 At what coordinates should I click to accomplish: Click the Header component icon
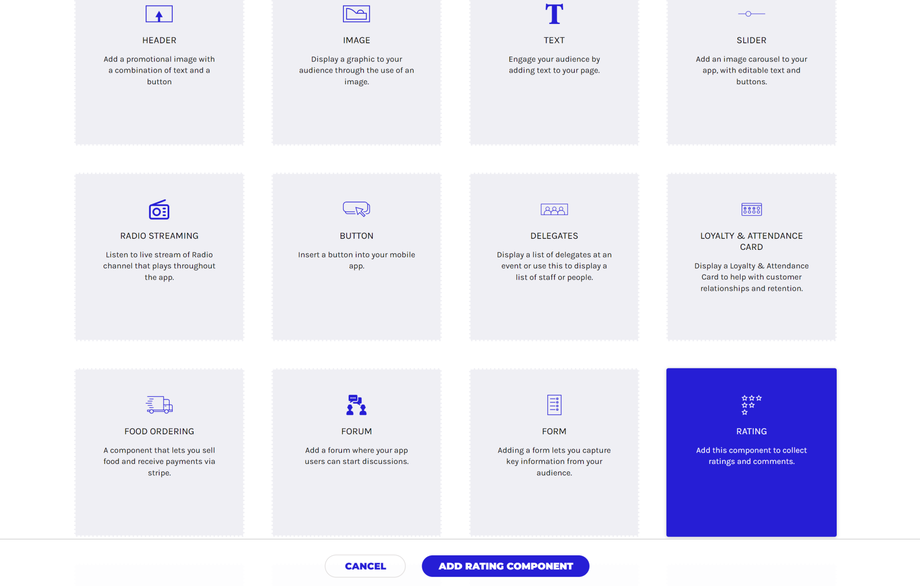pyautogui.click(x=159, y=14)
